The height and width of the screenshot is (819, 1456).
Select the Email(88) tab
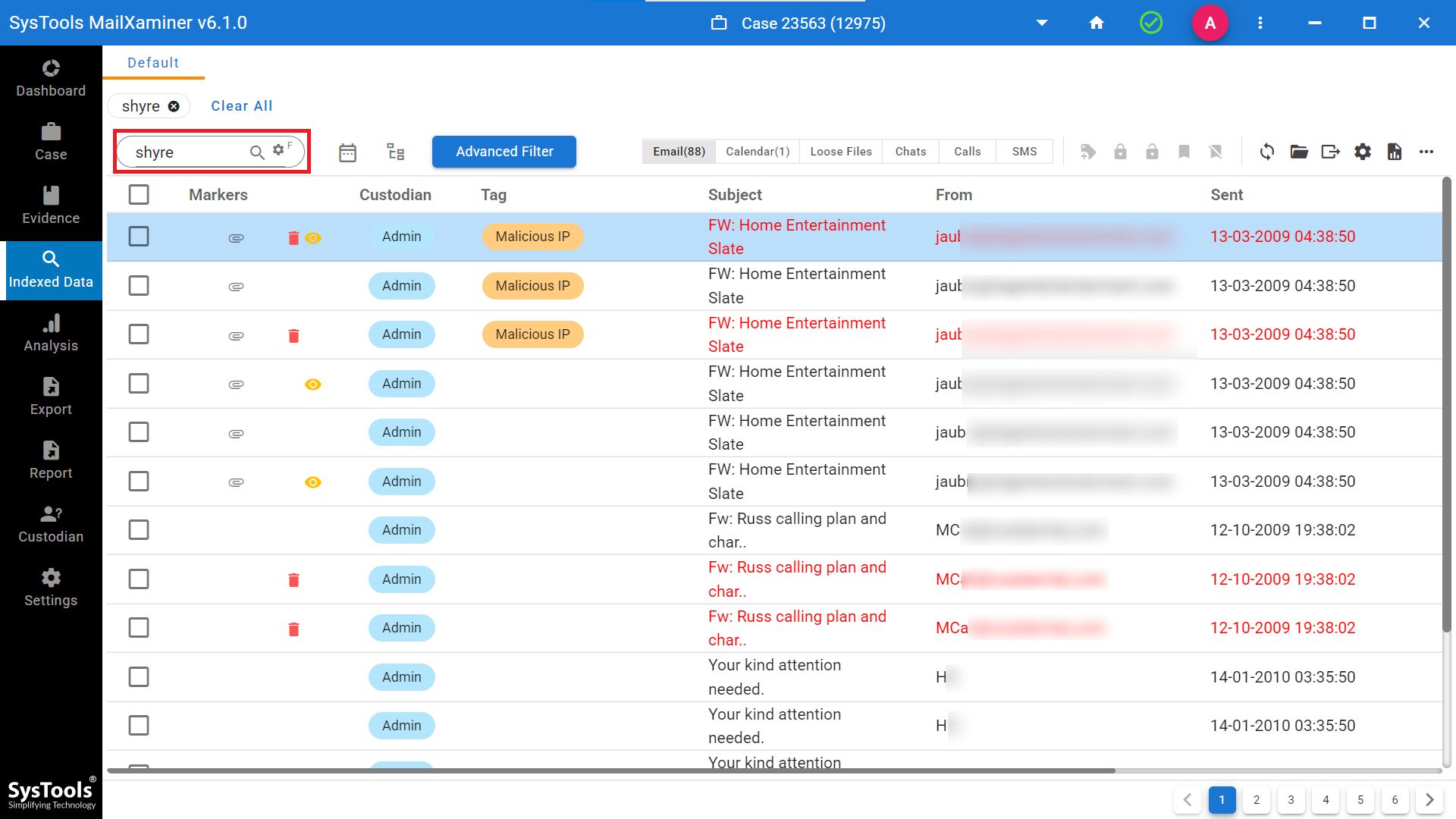click(x=679, y=152)
